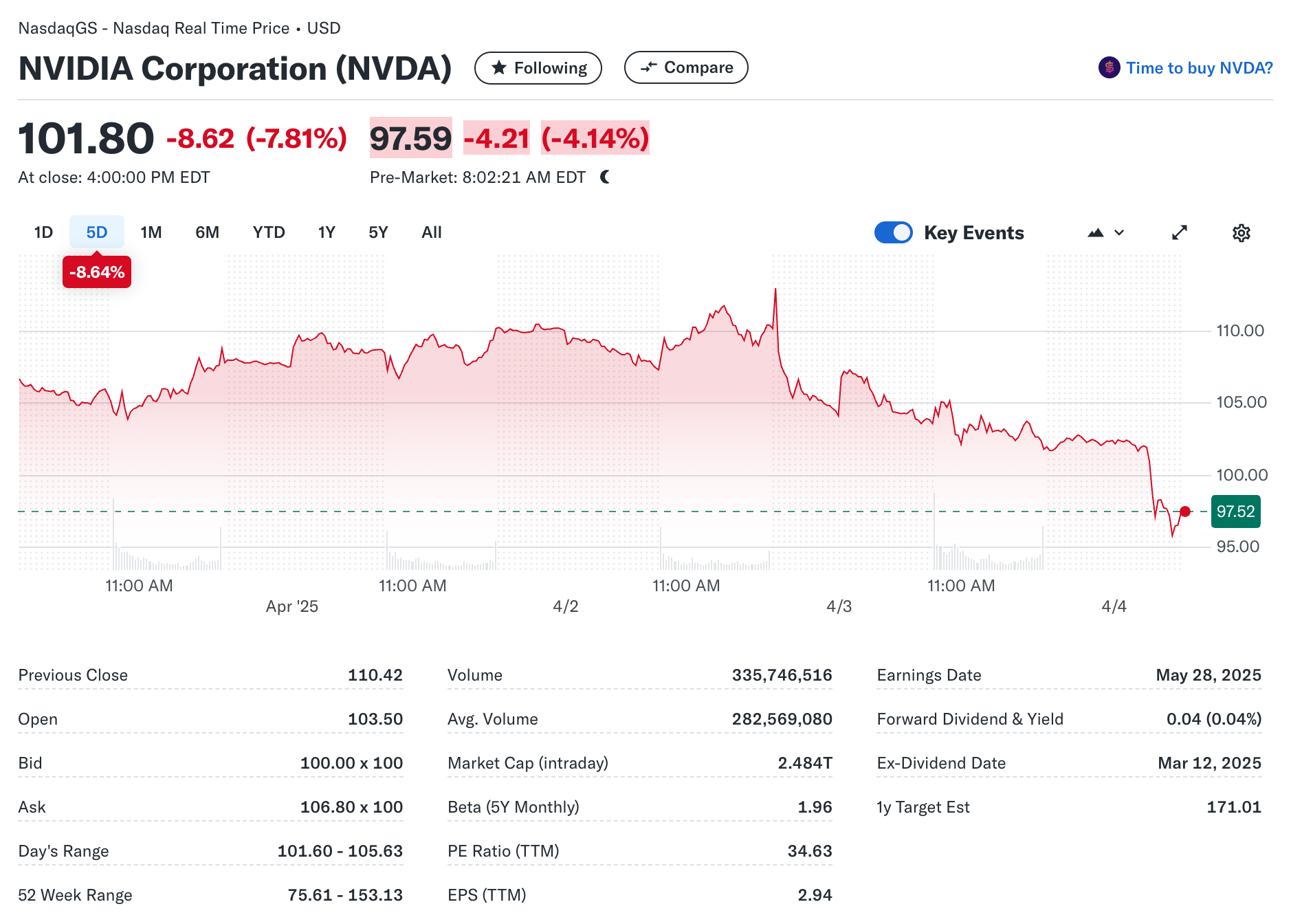The image size is (1291, 924).
Task: Select the 1Y time range tab
Action: tap(327, 232)
